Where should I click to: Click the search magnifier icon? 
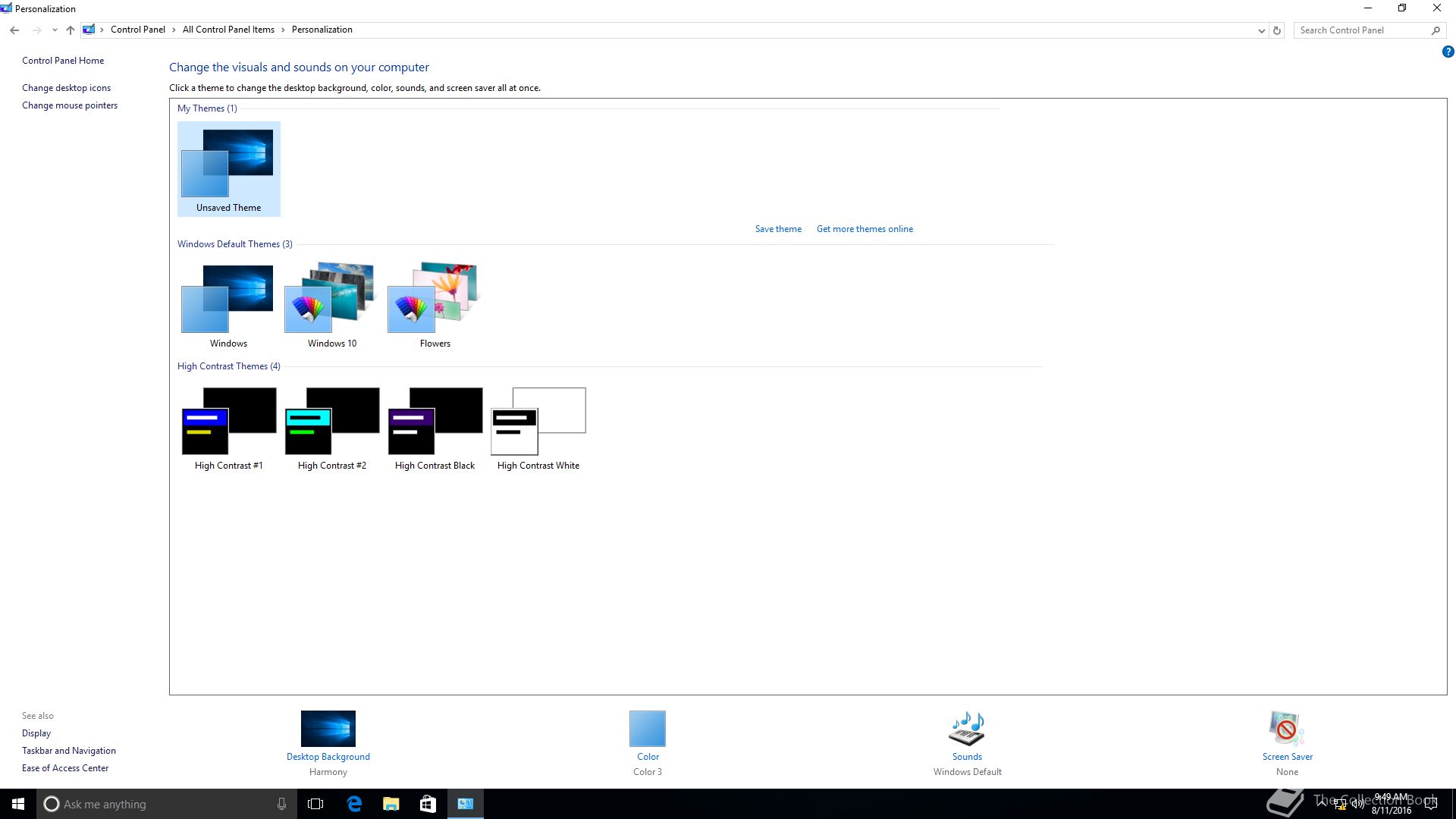click(1436, 30)
